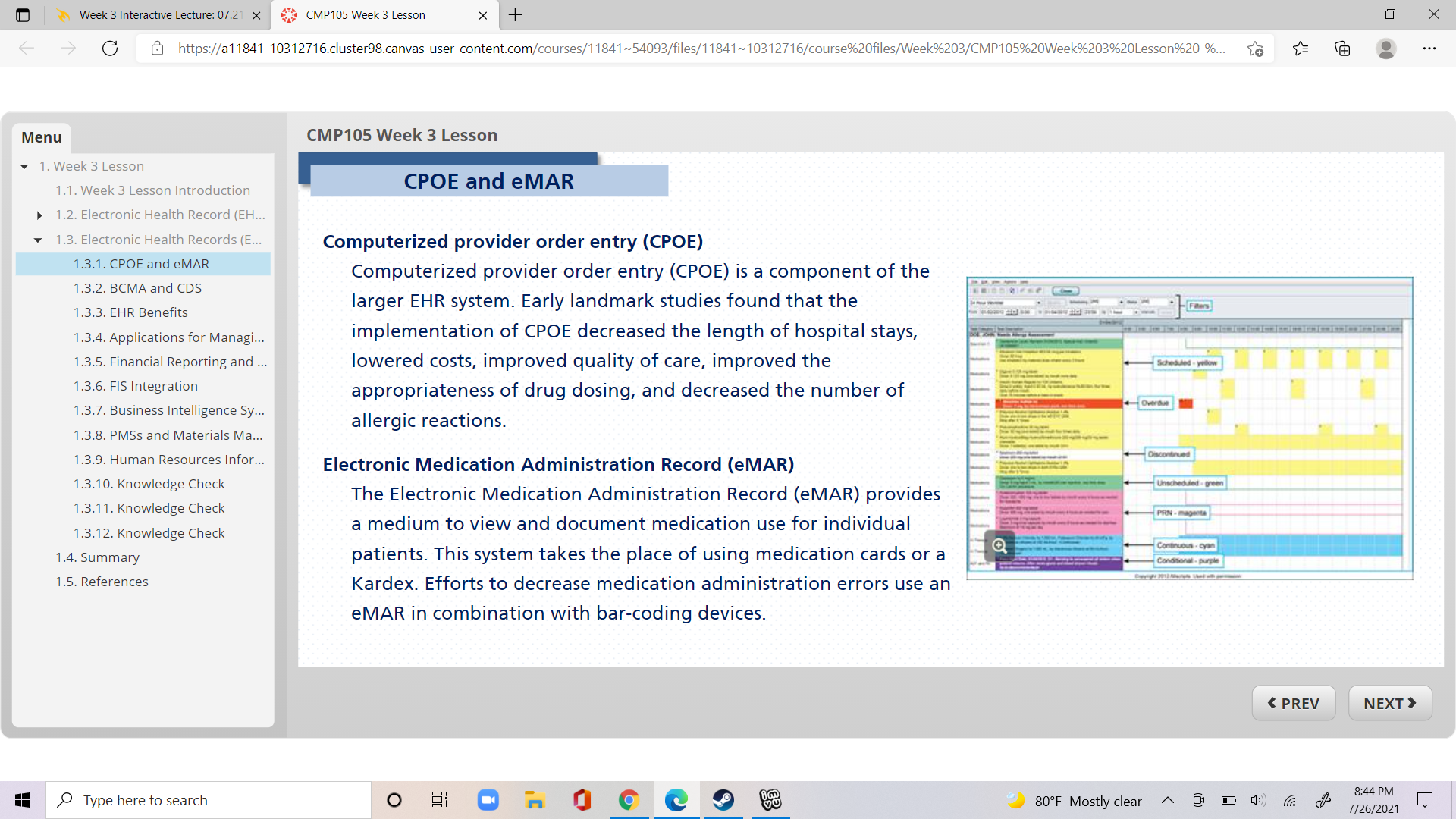Collapse 1.3. Electronic Health Records section

coord(38,240)
